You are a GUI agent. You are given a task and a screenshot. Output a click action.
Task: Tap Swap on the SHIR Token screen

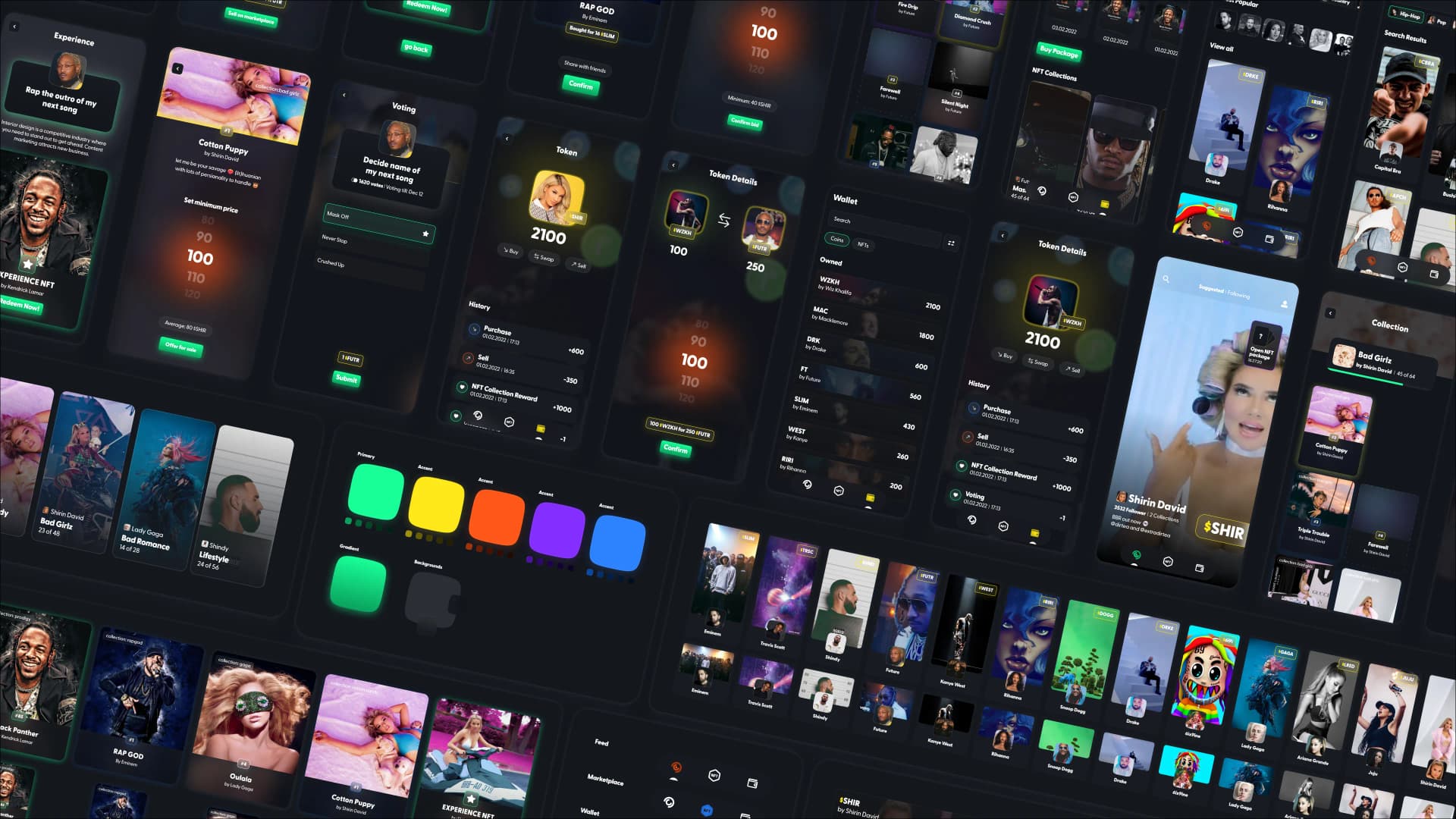[x=543, y=258]
